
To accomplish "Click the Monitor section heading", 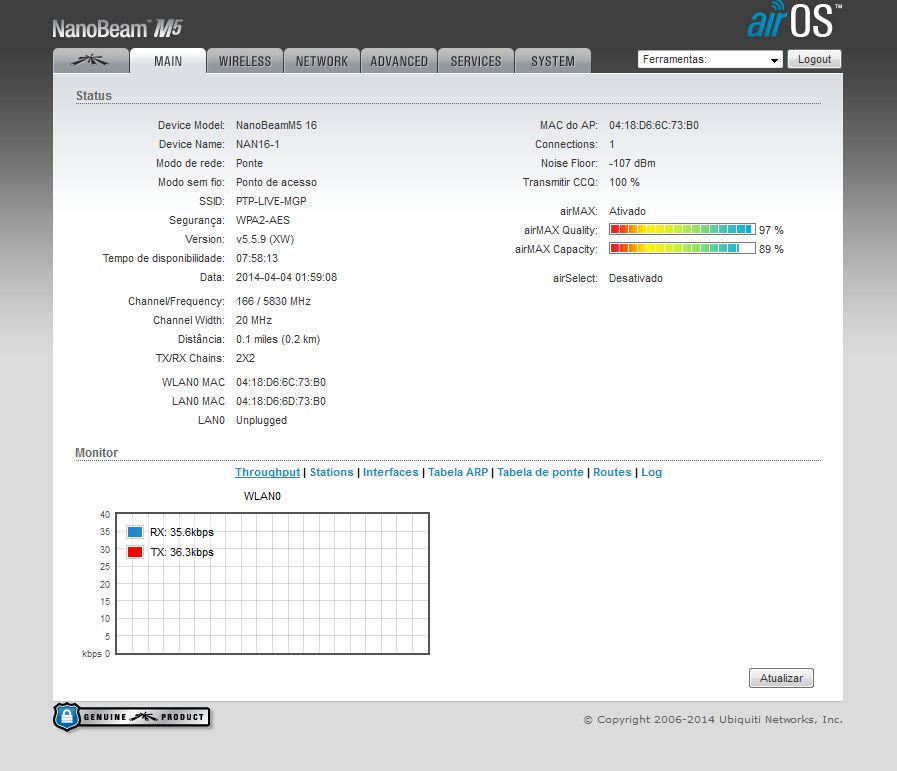I will click(x=97, y=452).
